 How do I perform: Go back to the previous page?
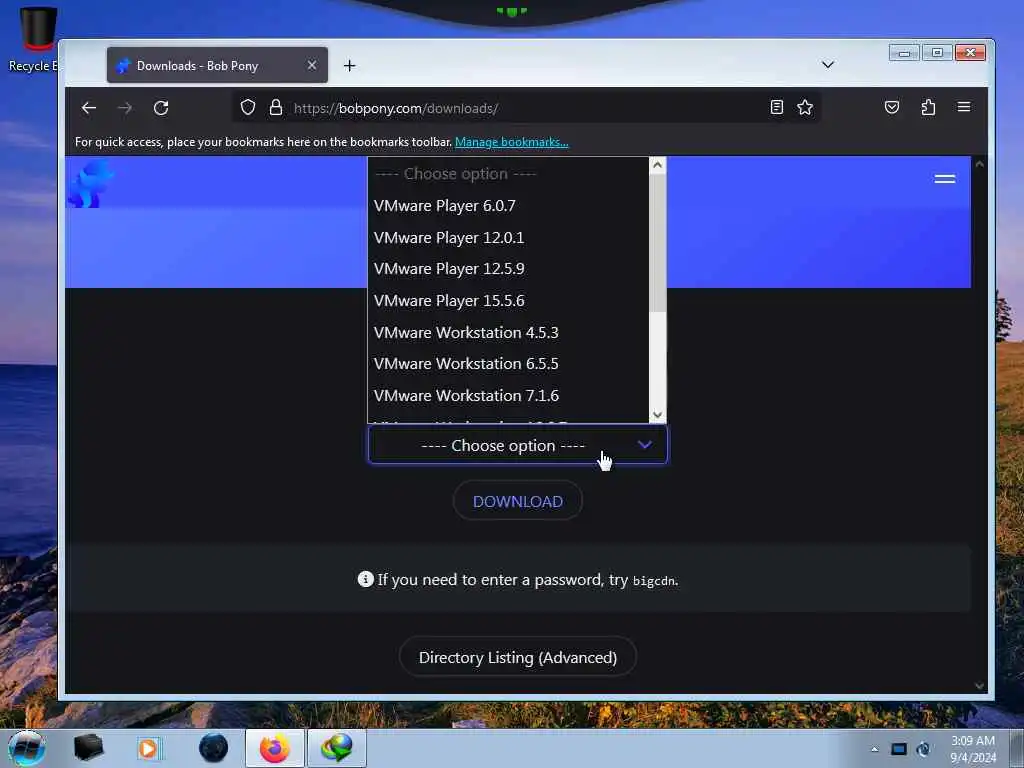point(89,108)
